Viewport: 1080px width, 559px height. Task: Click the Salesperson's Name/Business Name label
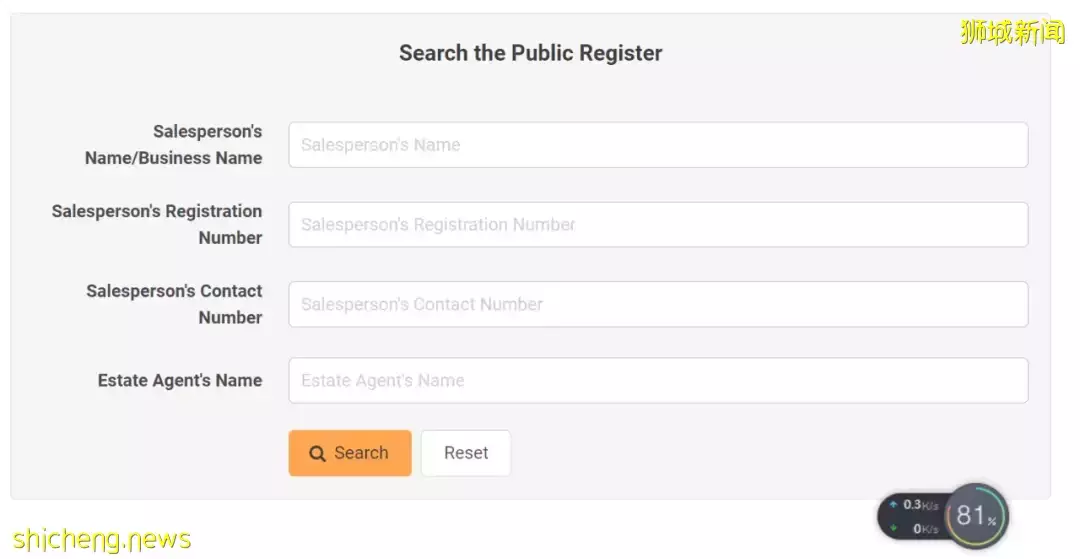pos(173,145)
